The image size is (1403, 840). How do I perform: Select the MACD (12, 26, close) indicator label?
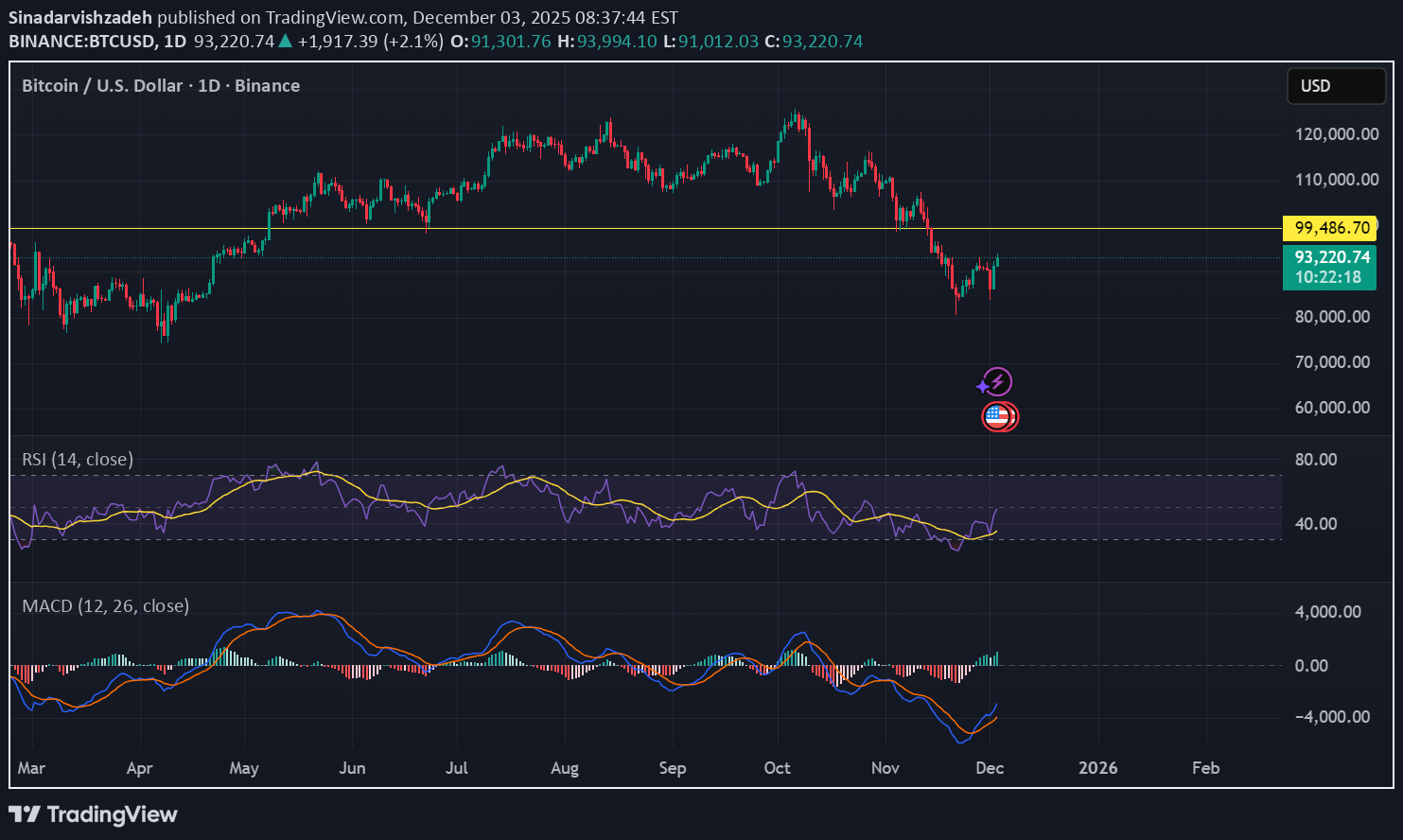(104, 605)
